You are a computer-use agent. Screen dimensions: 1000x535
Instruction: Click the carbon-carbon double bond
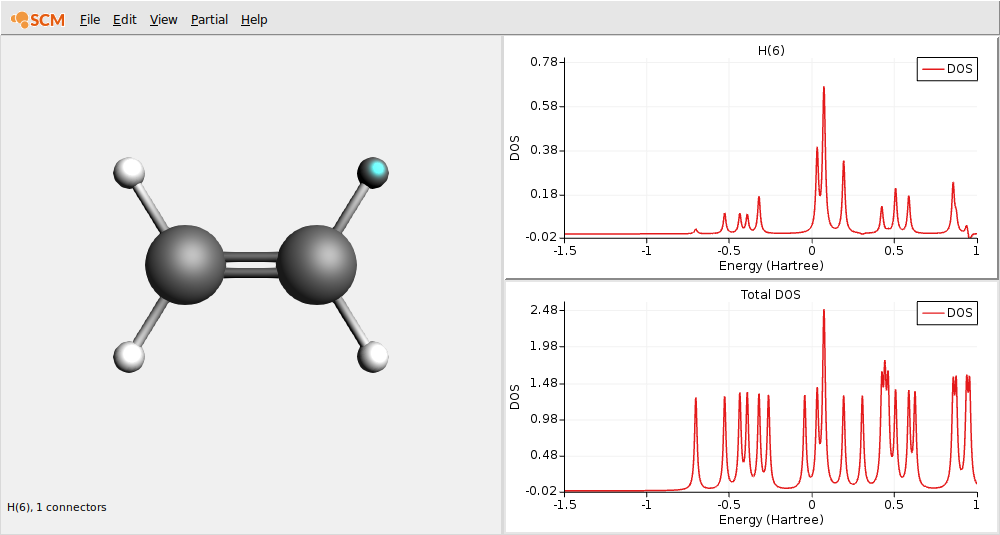[x=250, y=264]
